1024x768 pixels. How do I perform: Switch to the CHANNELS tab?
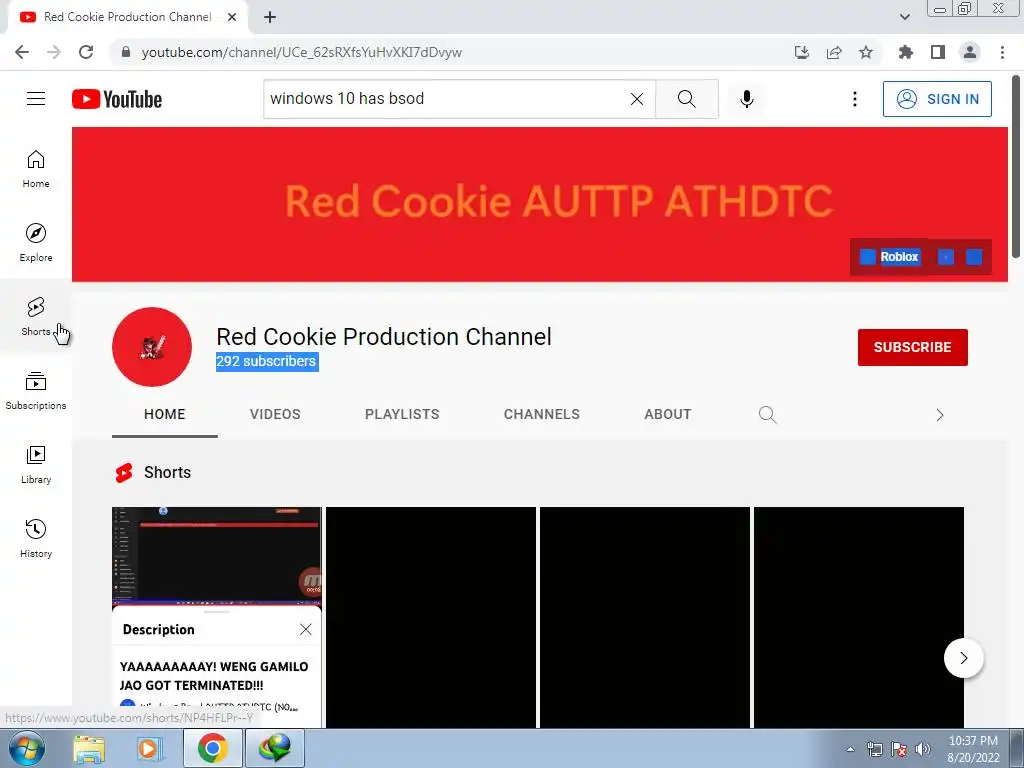tap(541, 414)
